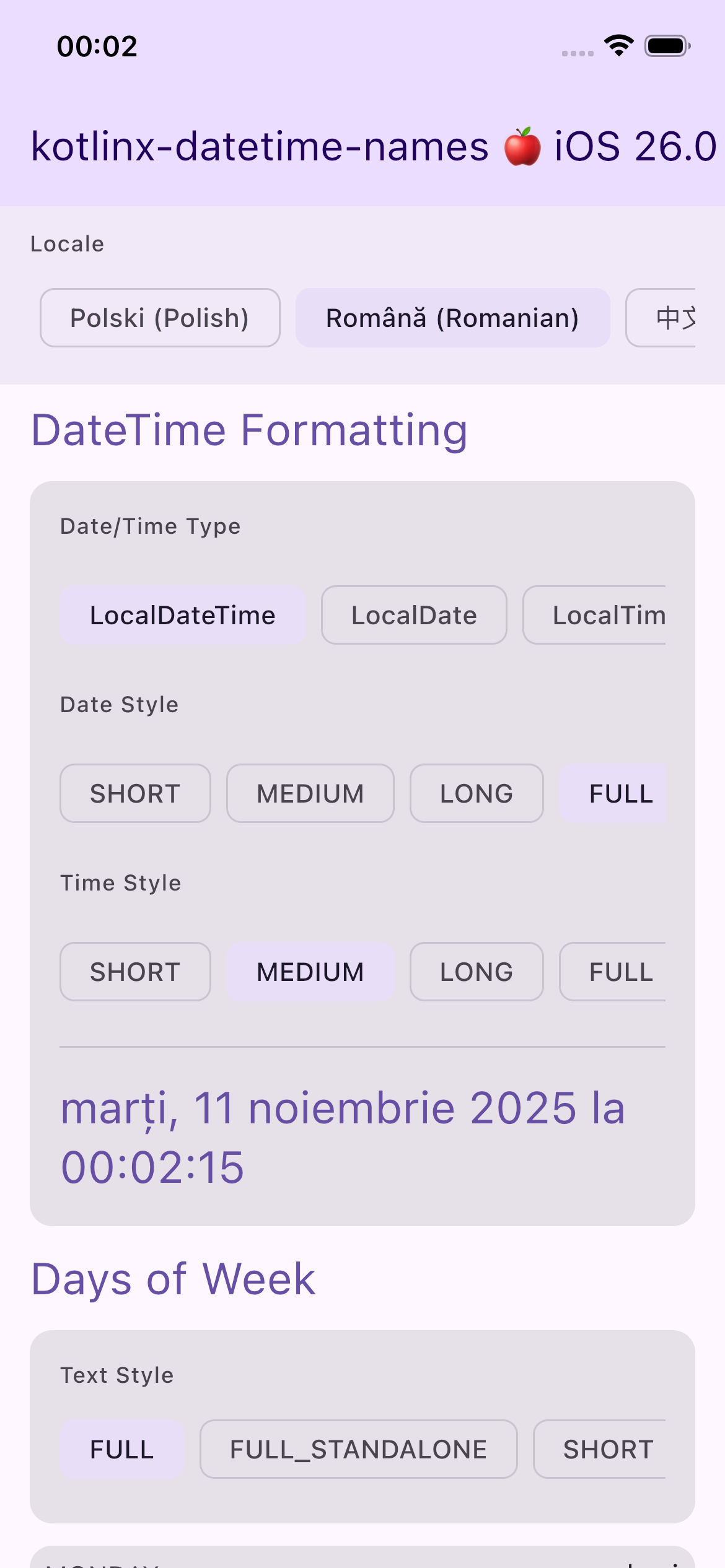
Task: Set Date Style to LONG
Action: [x=477, y=793]
